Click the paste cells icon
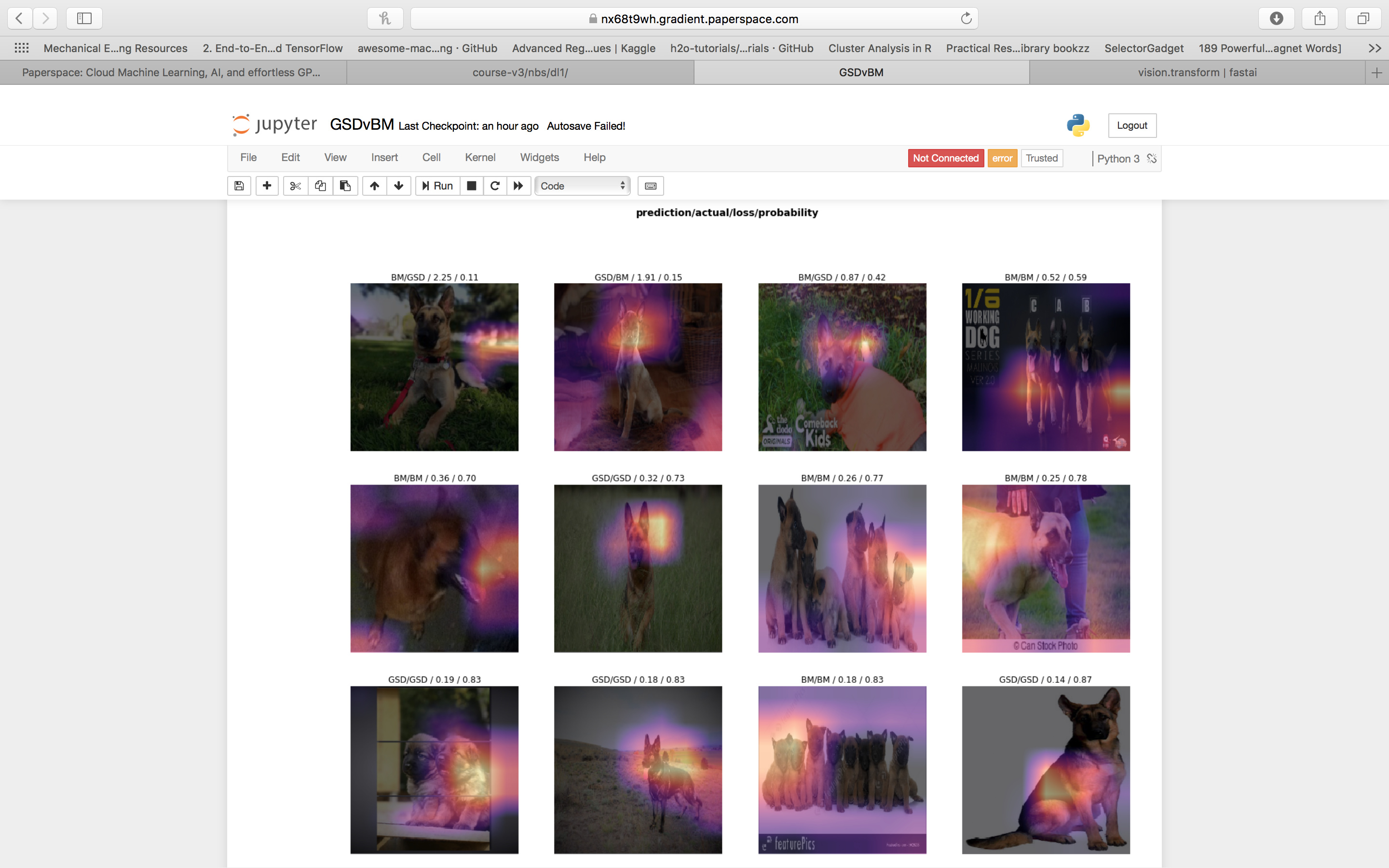1389x868 pixels. pos(345,186)
